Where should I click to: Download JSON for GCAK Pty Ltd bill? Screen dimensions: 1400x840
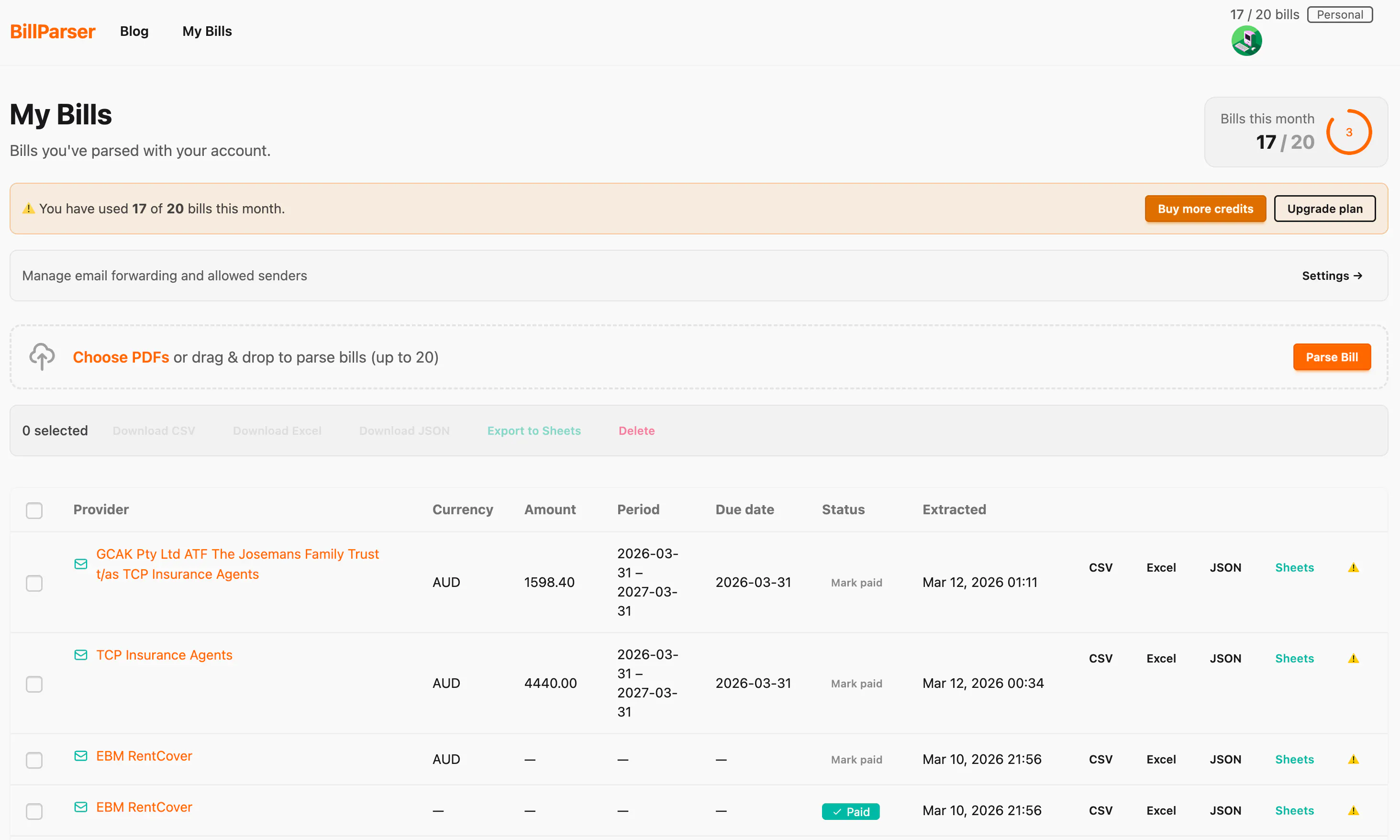click(1225, 567)
